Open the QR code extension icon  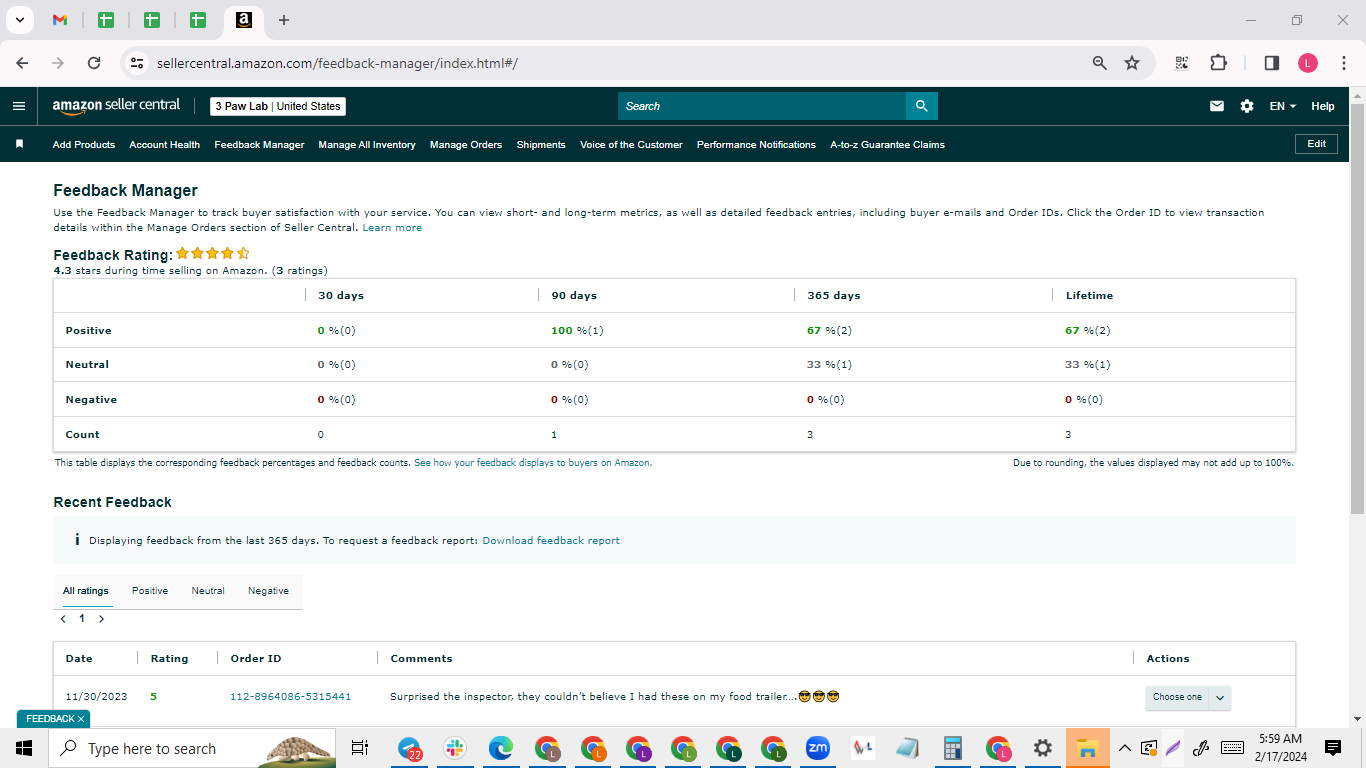coord(1182,63)
